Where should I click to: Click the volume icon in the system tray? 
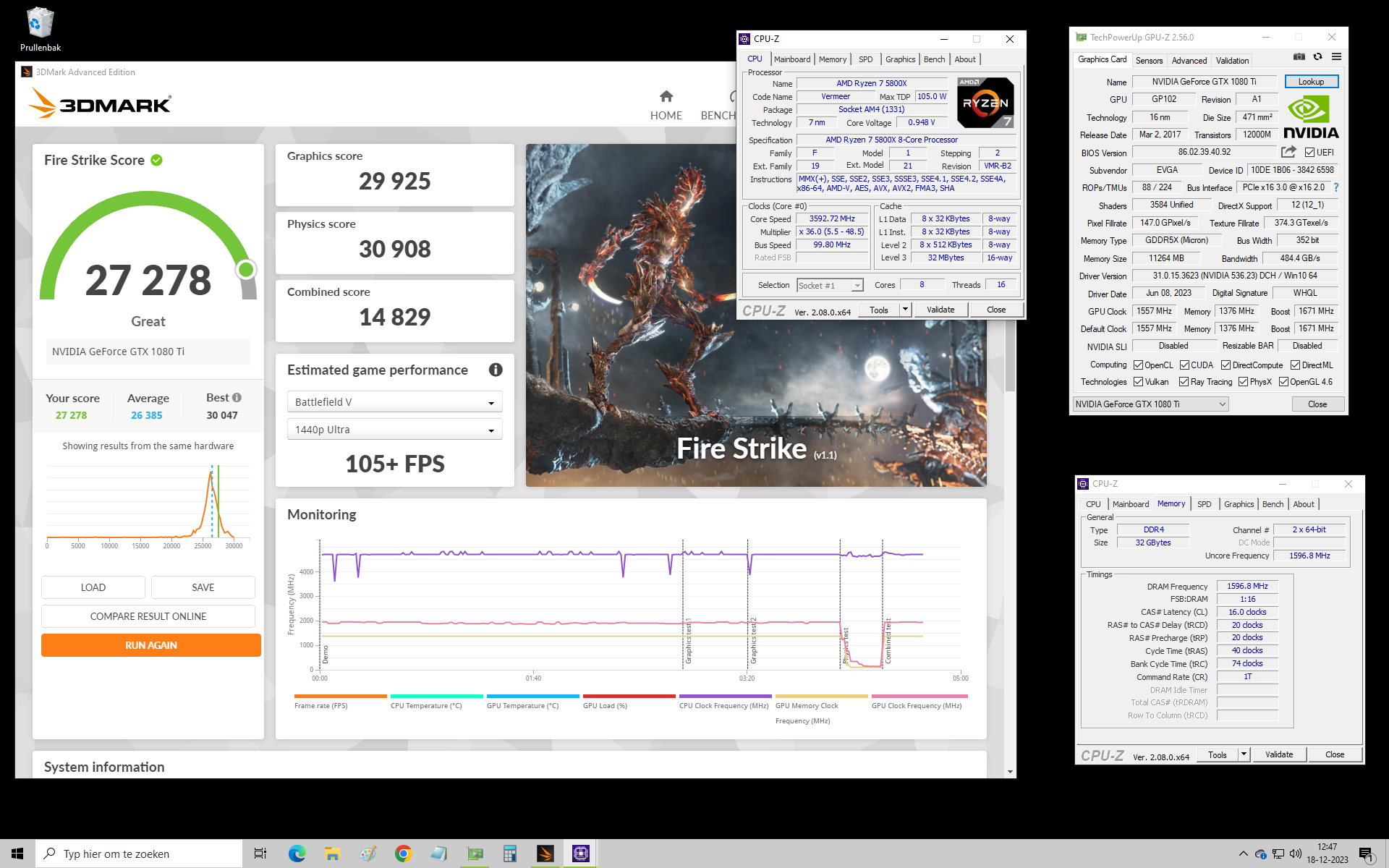[x=1296, y=854]
